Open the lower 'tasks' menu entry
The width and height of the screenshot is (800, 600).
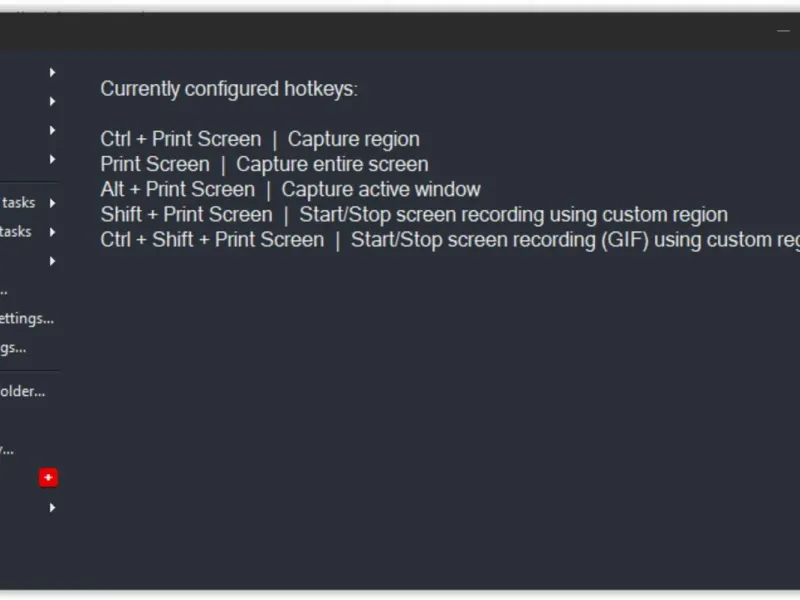pyautogui.click(x=16, y=232)
